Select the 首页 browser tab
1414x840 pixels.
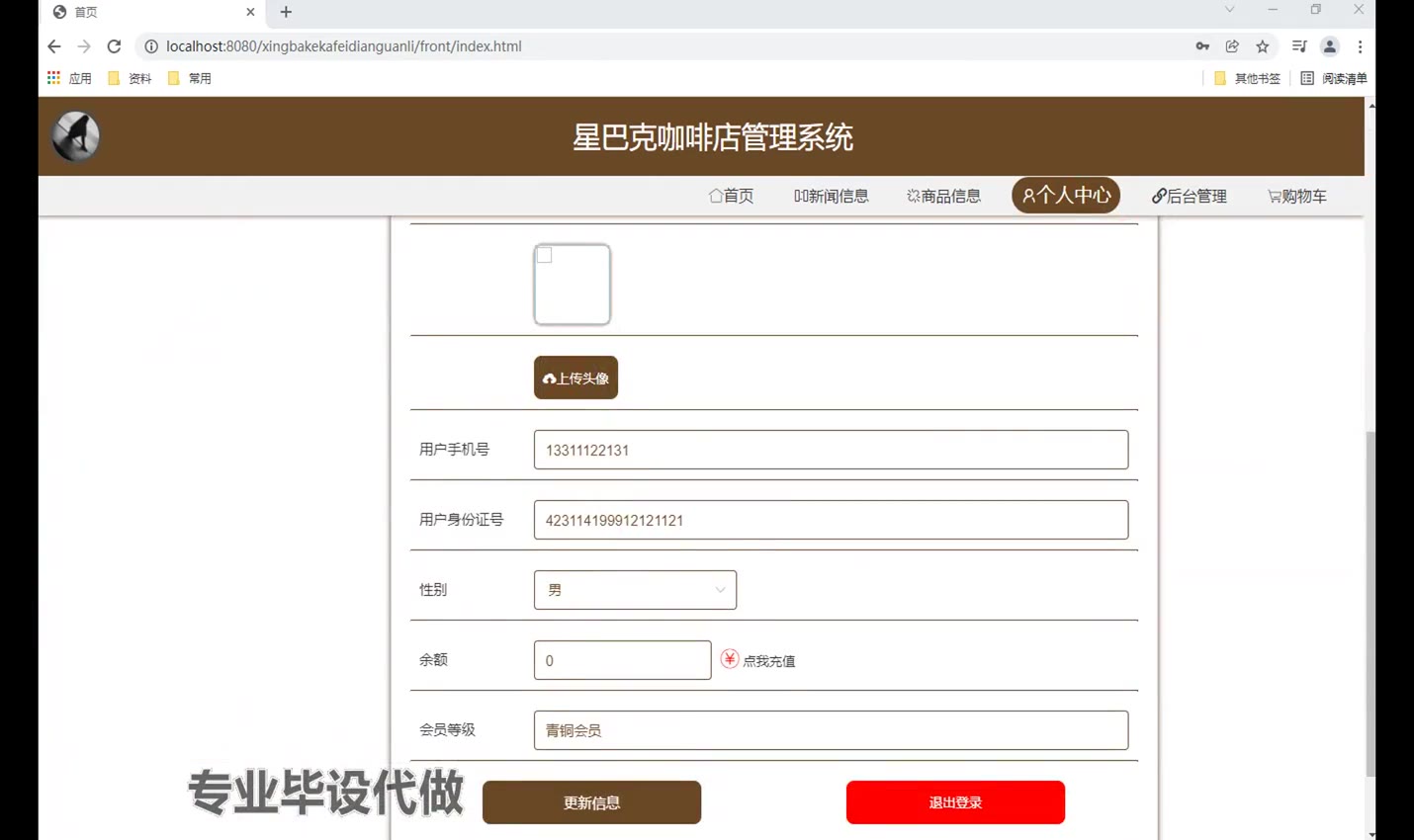[x=153, y=12]
